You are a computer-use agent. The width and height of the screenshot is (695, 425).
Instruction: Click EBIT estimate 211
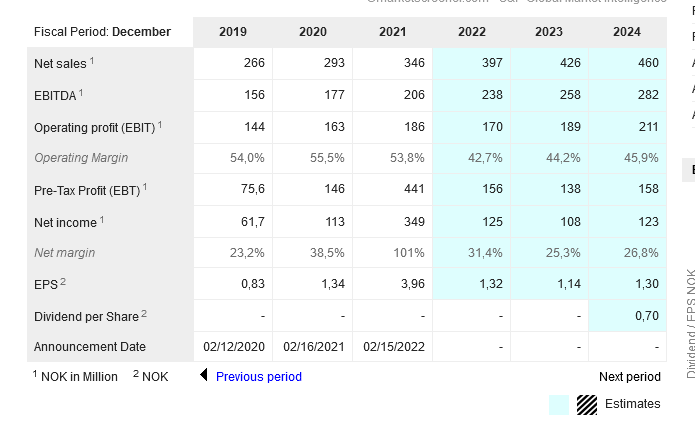click(x=648, y=127)
